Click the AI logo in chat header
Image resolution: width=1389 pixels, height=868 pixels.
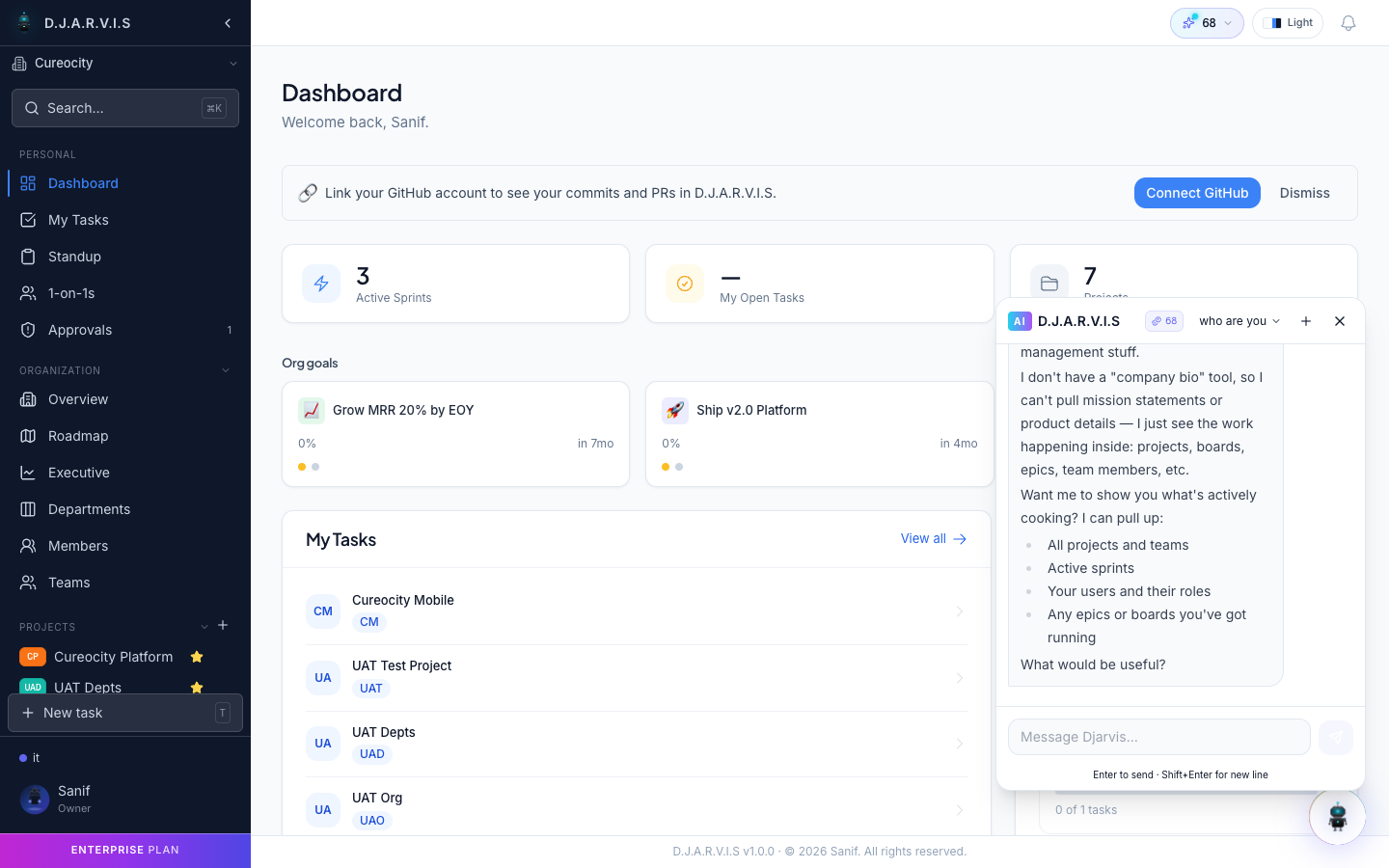click(x=1020, y=321)
